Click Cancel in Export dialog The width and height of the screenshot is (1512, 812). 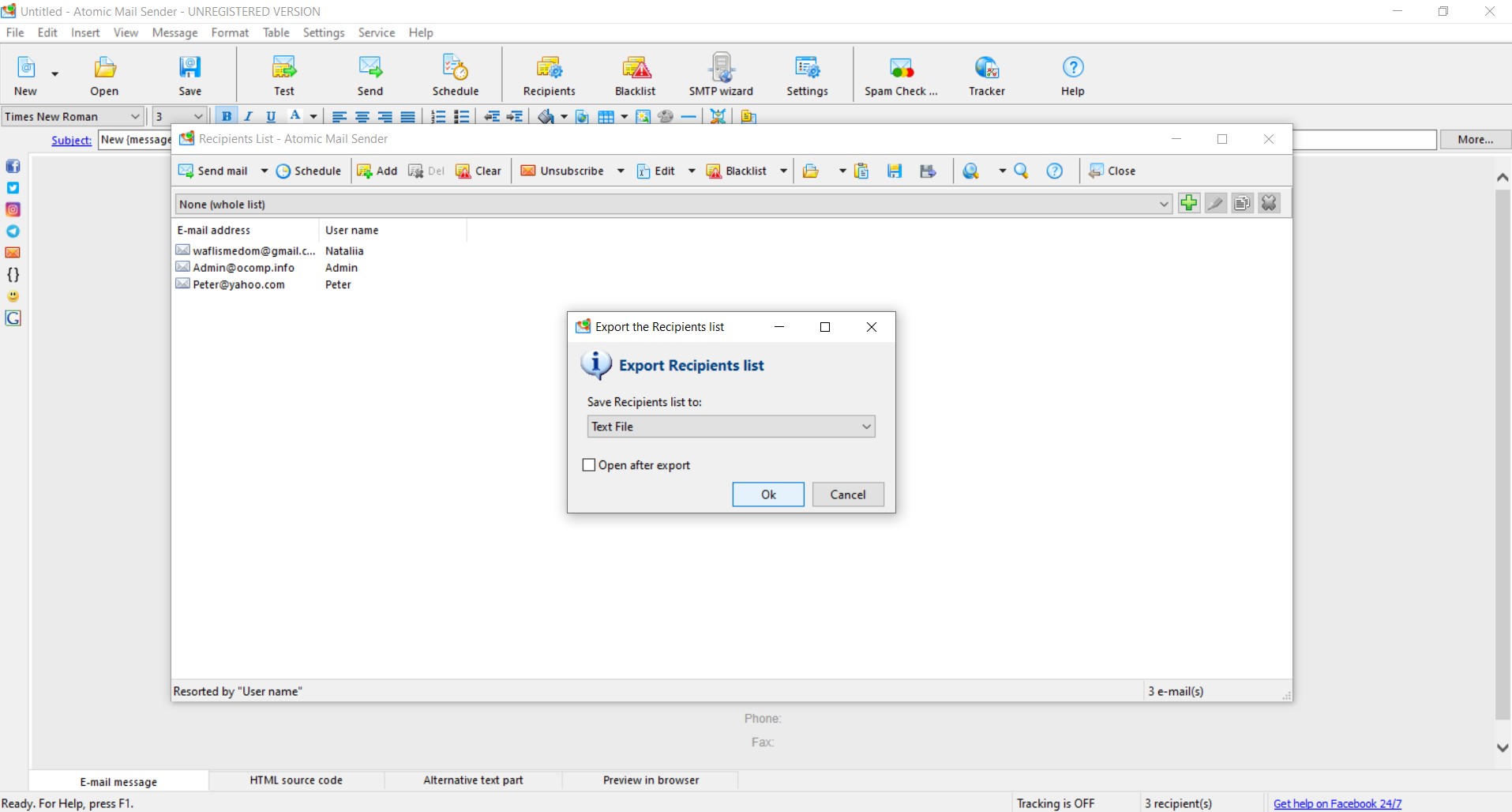pos(848,494)
